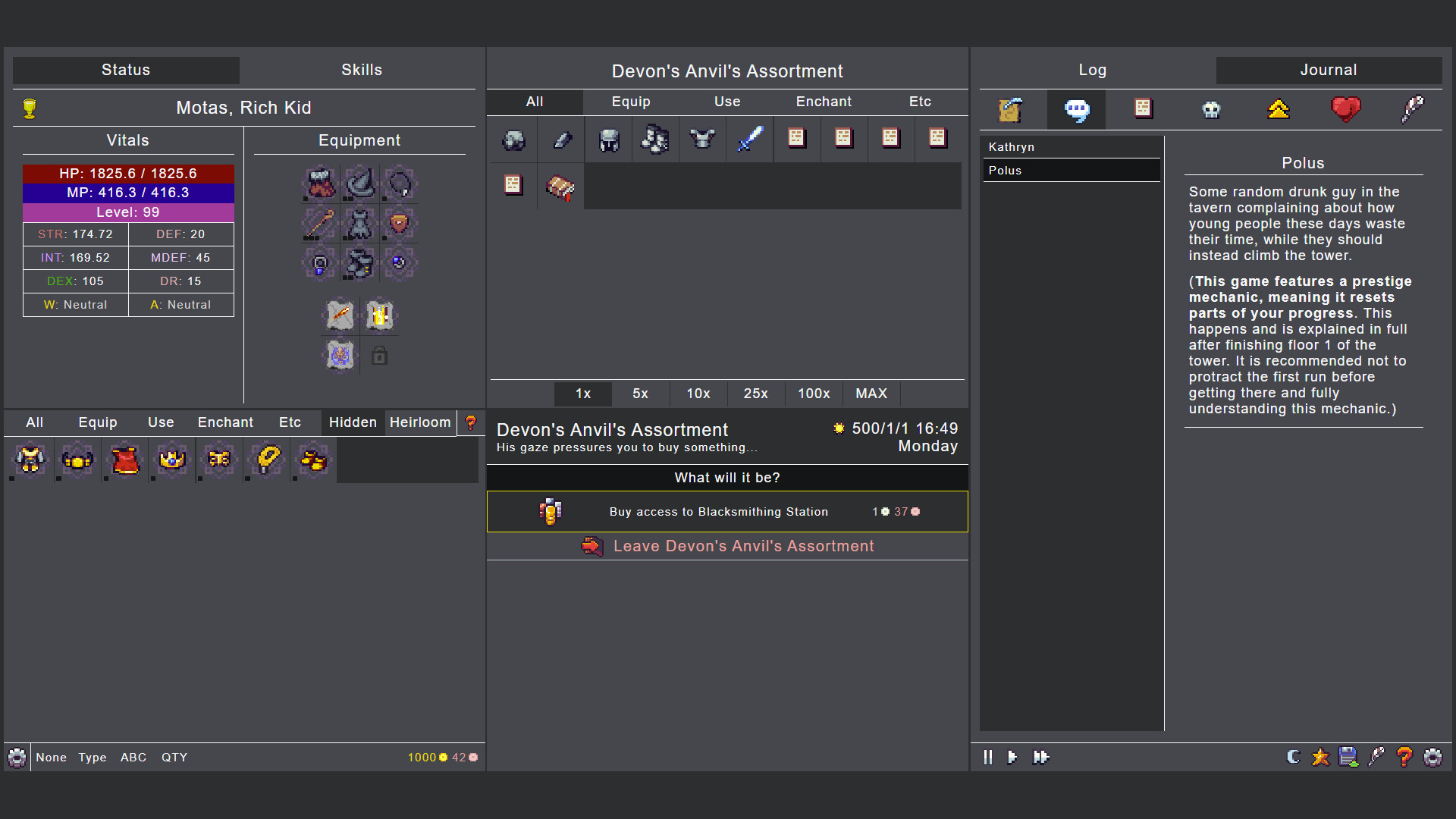Open the orange question mark help icon
The width and height of the screenshot is (1456, 819).
1404,757
